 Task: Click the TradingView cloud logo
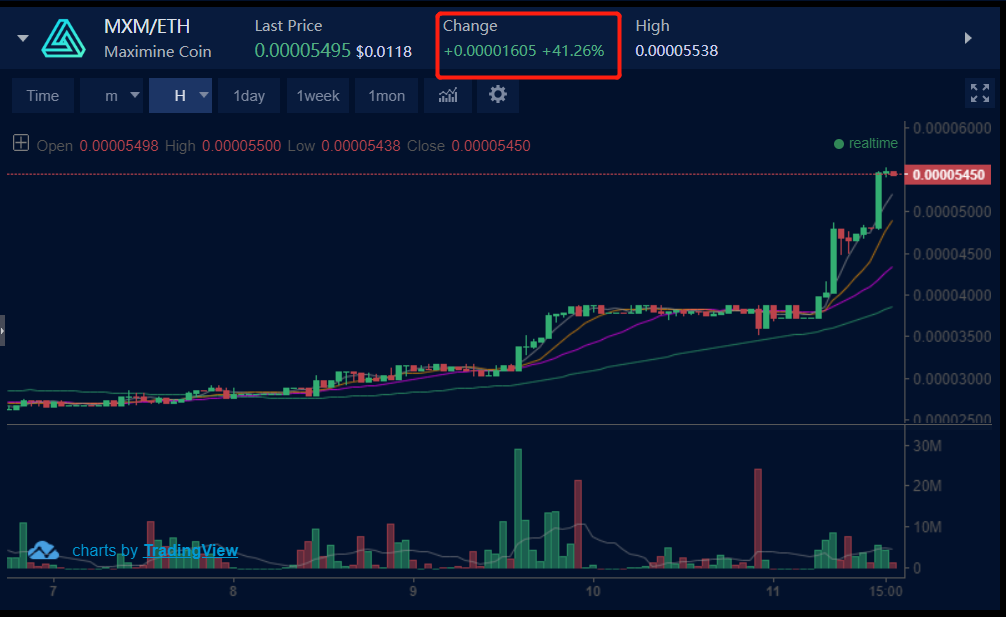(43, 551)
